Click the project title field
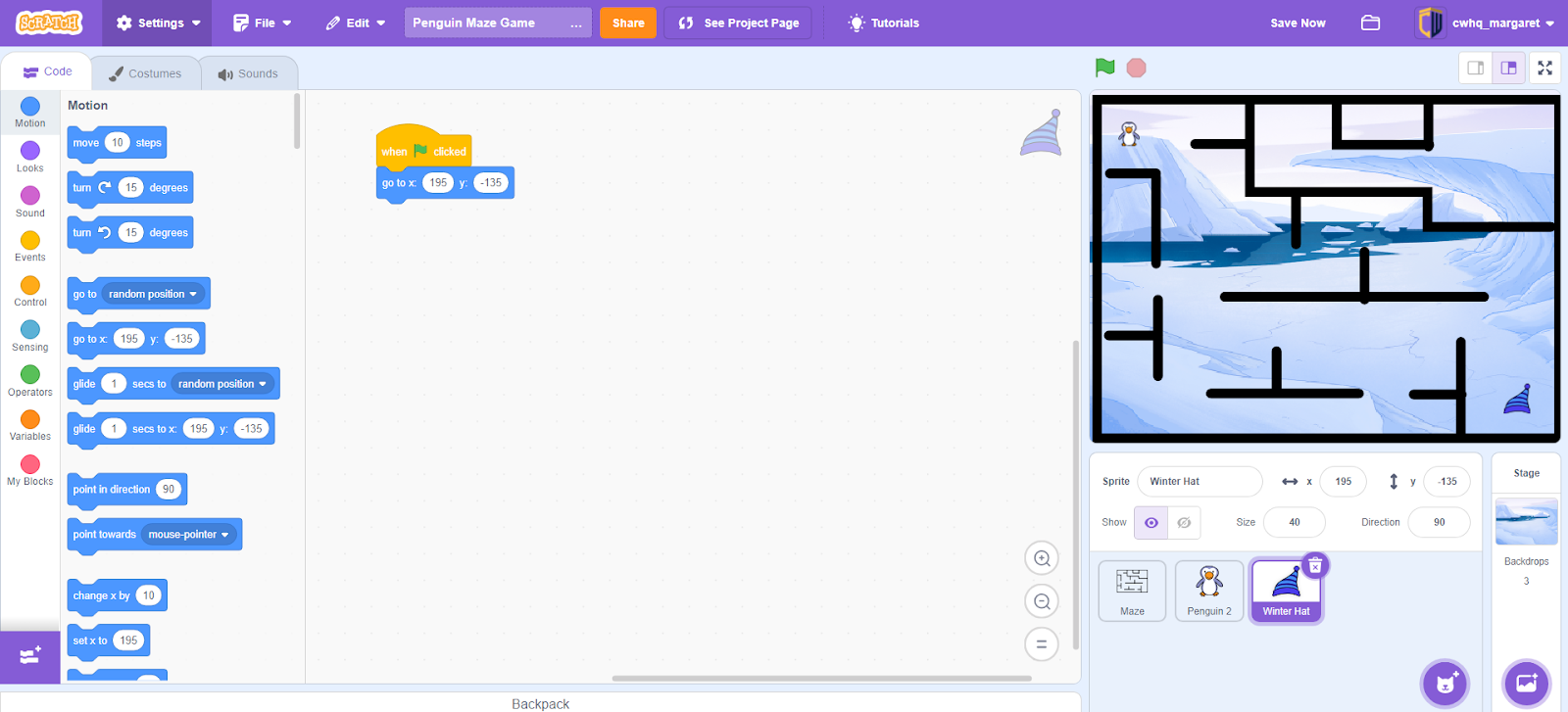Image resolution: width=1568 pixels, height=712 pixels. click(498, 23)
